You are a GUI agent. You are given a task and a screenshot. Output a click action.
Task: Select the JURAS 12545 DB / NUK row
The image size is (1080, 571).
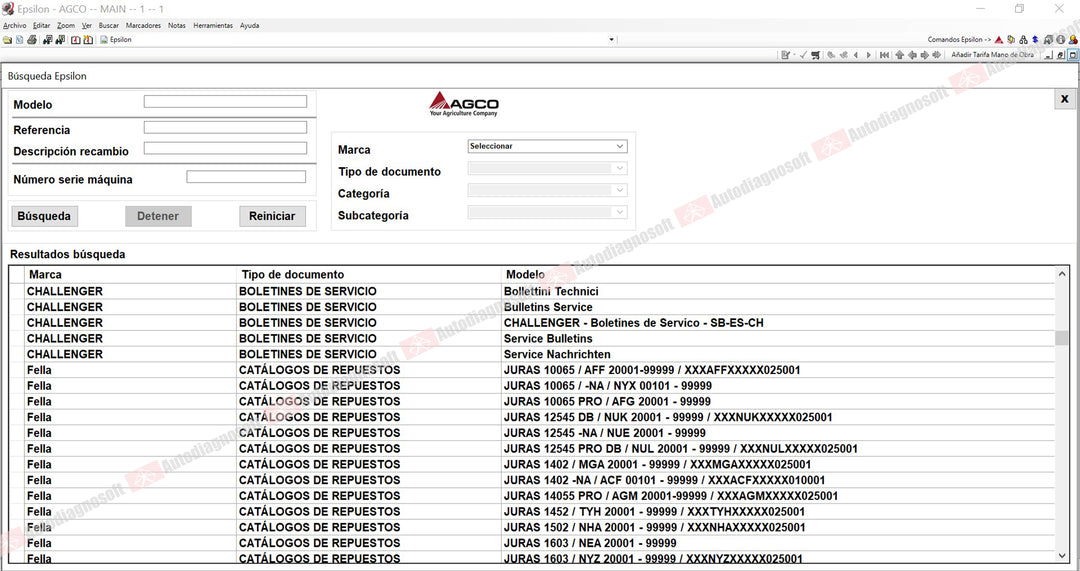click(x=532, y=417)
